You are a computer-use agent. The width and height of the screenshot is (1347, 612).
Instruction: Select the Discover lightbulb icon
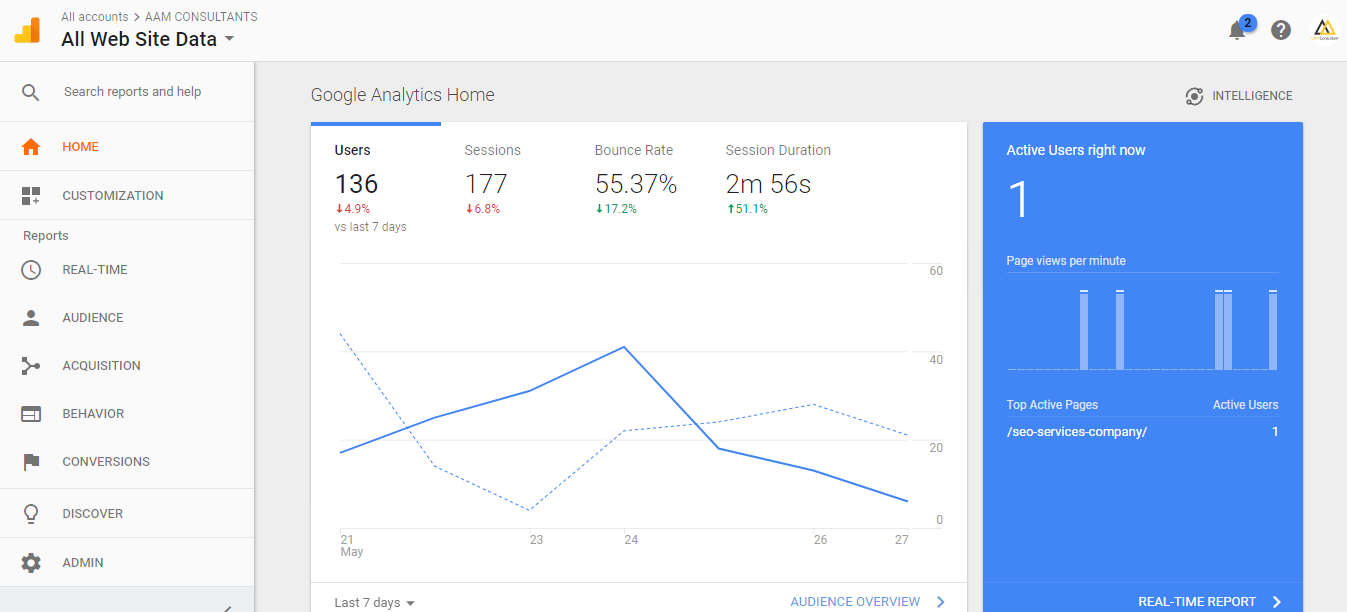tap(30, 513)
